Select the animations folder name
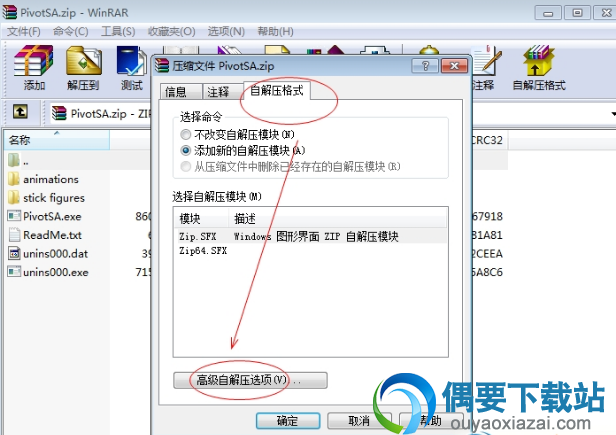 pyautogui.click(x=51, y=179)
